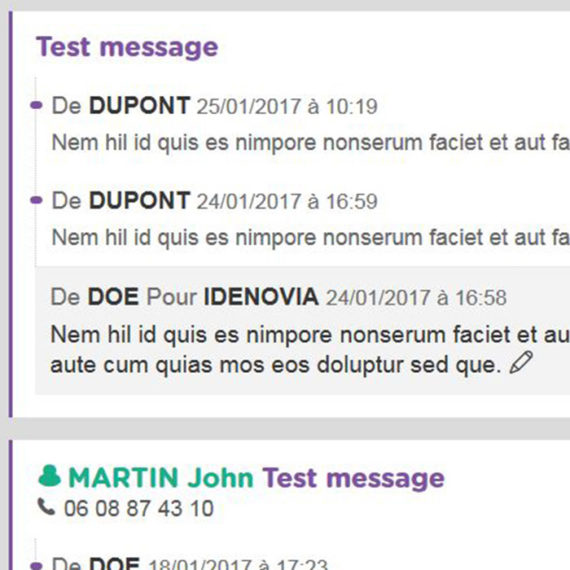
Task: Expand the truncated message from 24/01/2017 at 16:59
Action: (x=311, y=238)
